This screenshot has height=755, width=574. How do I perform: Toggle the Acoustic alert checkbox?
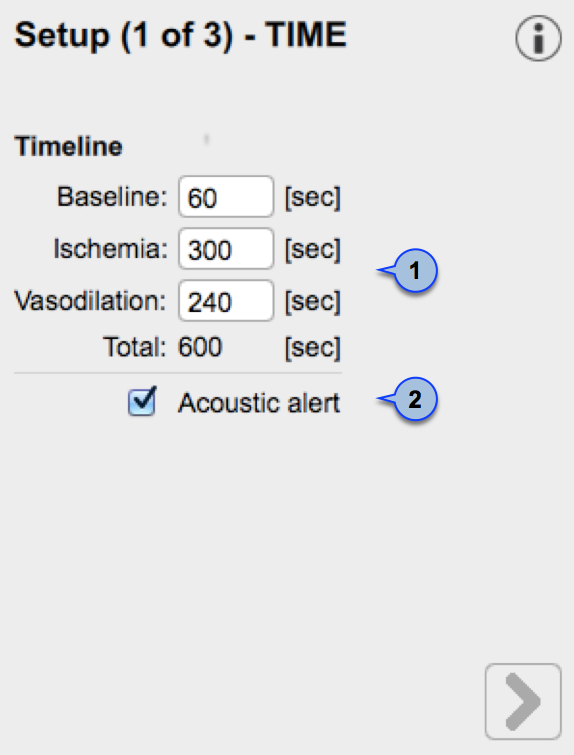click(x=142, y=401)
